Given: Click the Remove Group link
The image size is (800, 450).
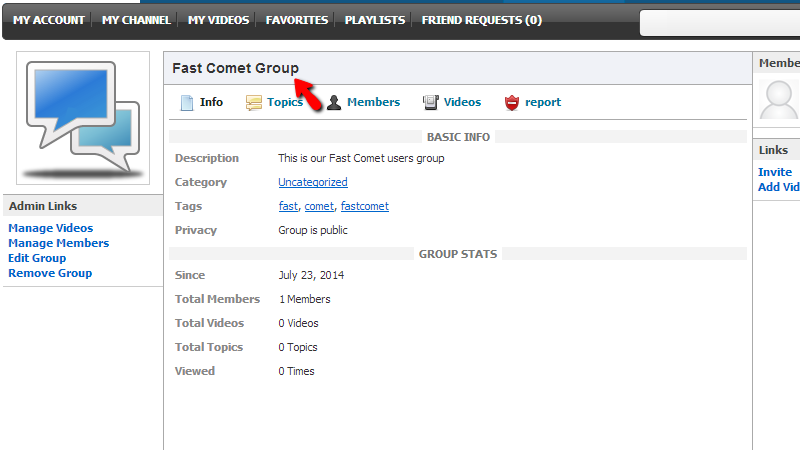Looking at the screenshot, I should coord(50,273).
